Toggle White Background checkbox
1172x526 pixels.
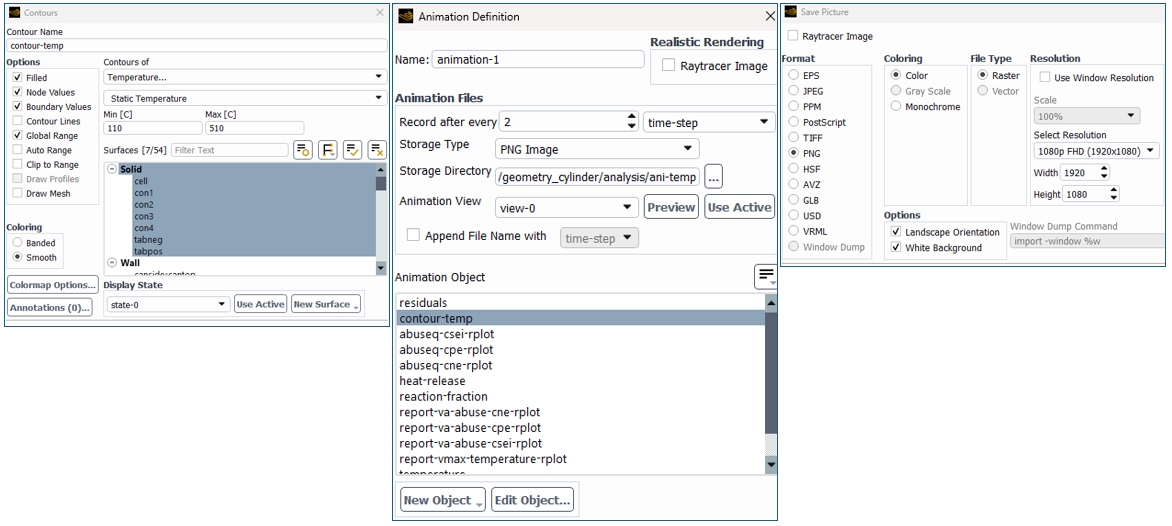[895, 247]
